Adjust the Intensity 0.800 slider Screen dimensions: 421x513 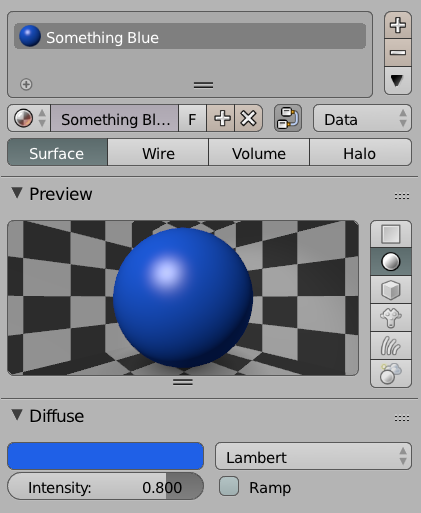coord(105,486)
